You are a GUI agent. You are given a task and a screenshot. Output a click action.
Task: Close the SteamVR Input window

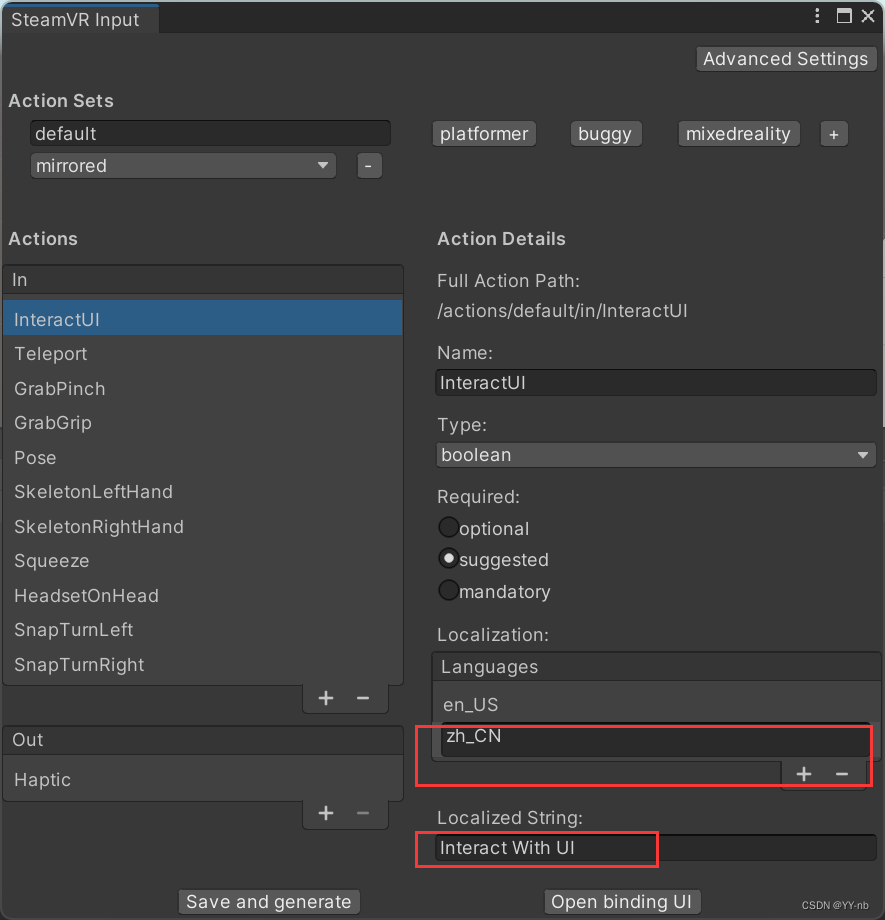[868, 16]
